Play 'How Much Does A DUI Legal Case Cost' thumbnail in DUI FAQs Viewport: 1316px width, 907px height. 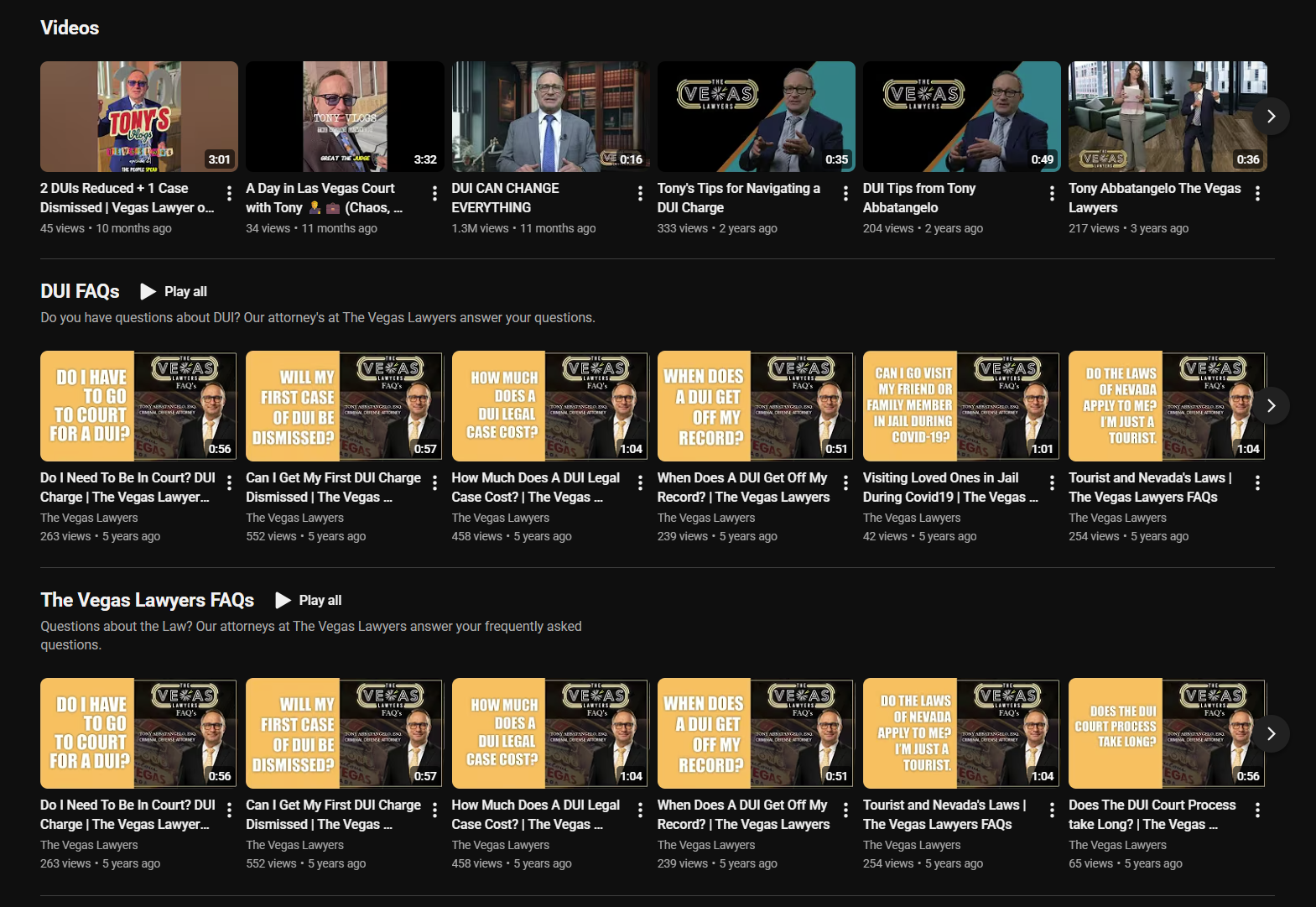tap(550, 406)
